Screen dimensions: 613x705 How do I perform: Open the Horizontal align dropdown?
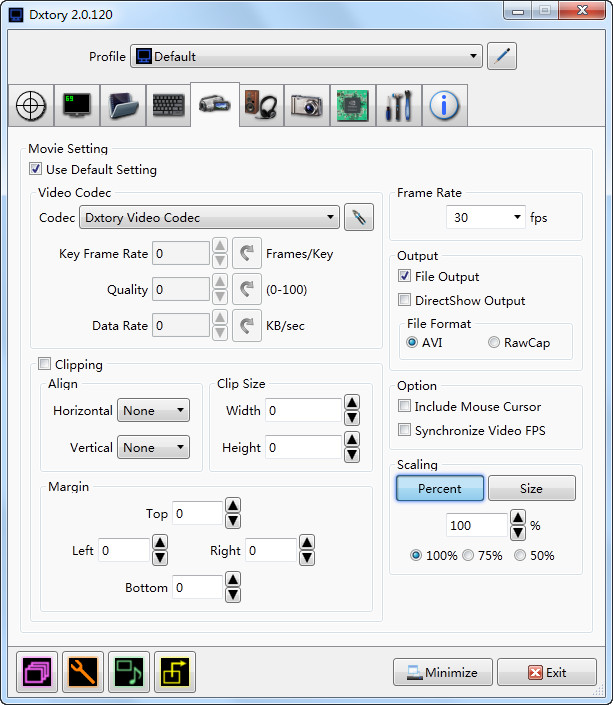point(153,410)
